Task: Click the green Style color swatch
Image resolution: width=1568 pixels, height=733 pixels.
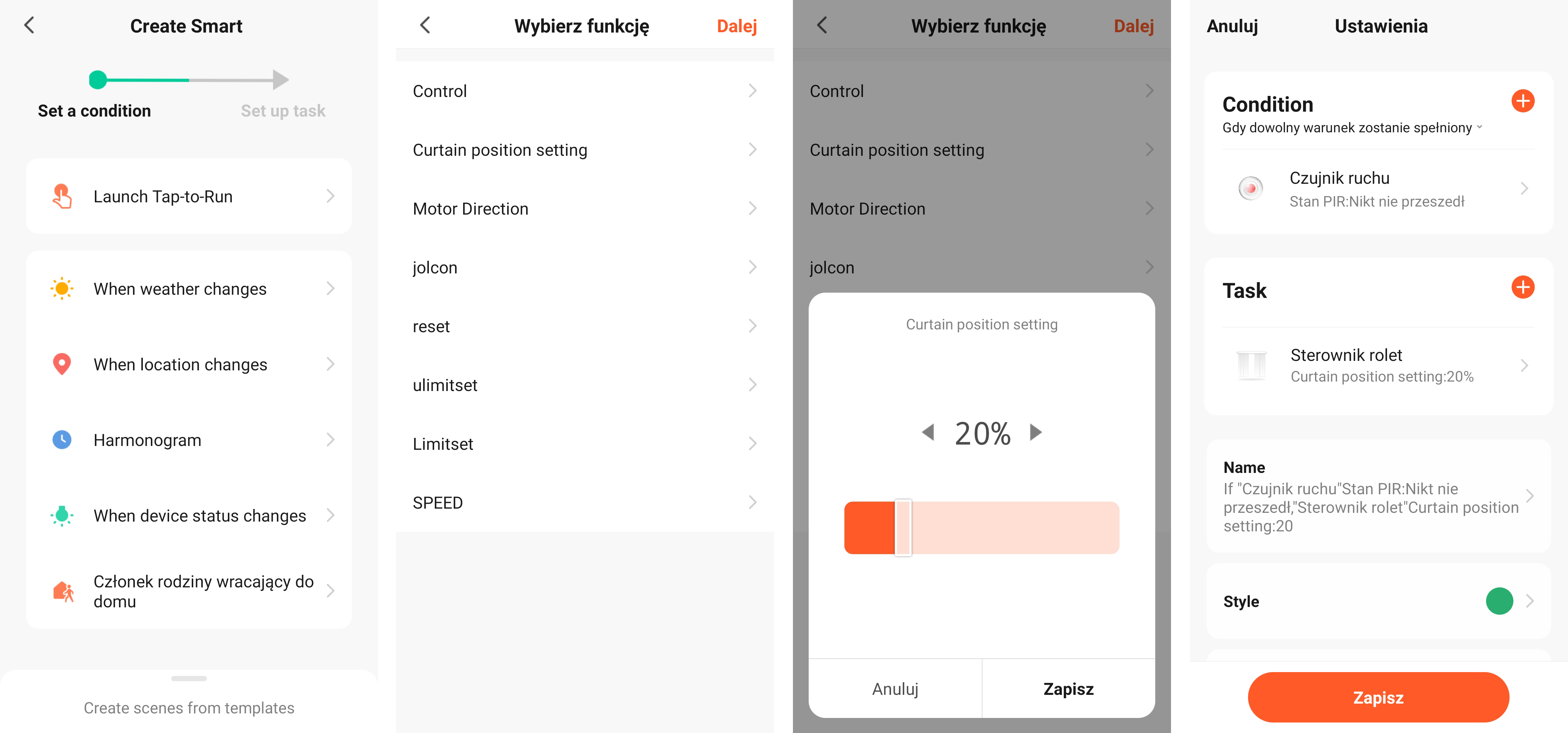Action: tap(1499, 601)
